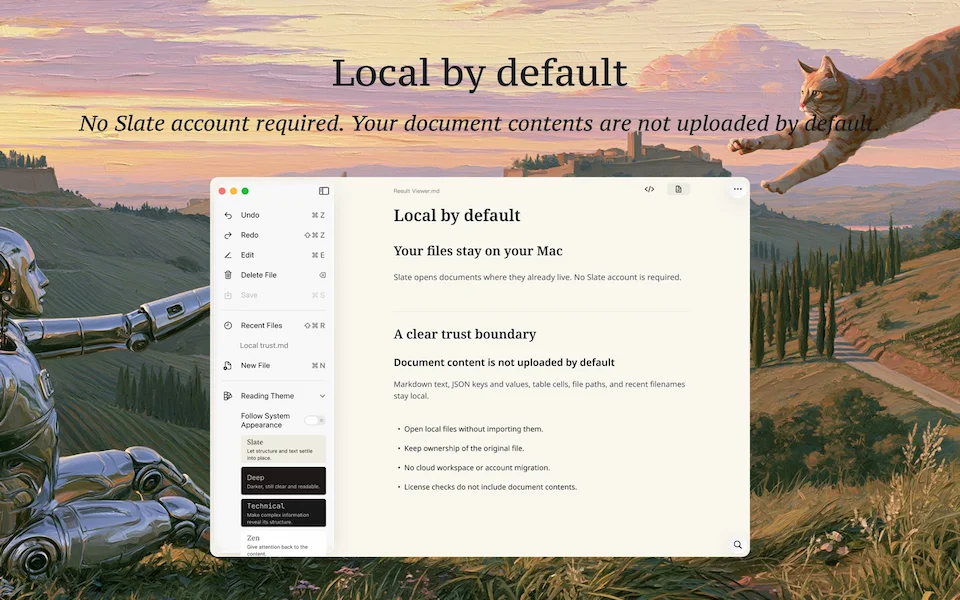Open recent file Local trust.md
Screen dimensions: 960x600
pos(264,345)
